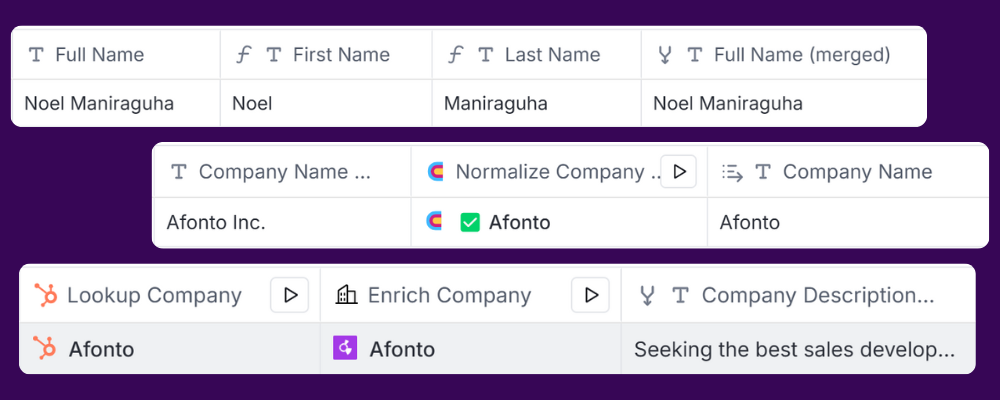Click the HubSpot icon in Lookup Company header
The width and height of the screenshot is (1000, 400).
click(x=45, y=295)
